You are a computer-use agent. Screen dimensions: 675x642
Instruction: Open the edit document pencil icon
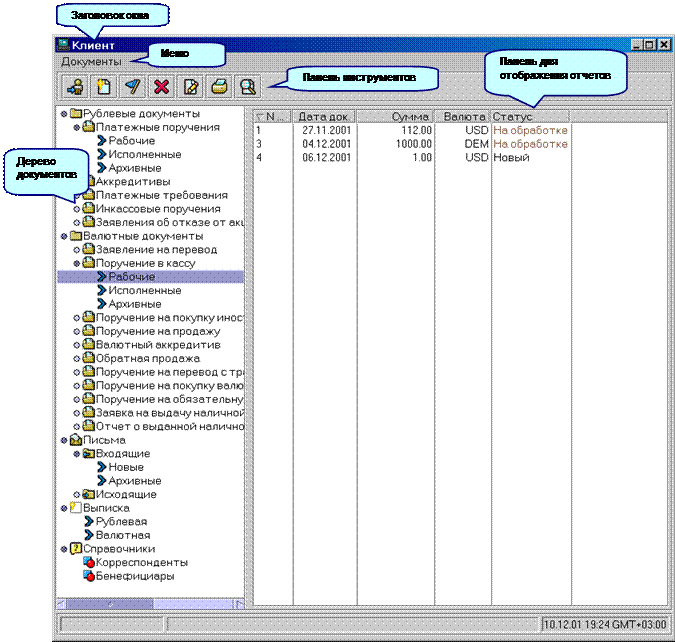(190, 87)
